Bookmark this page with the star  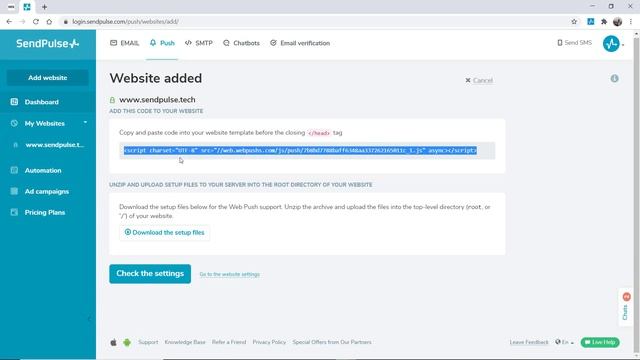[x=574, y=22]
